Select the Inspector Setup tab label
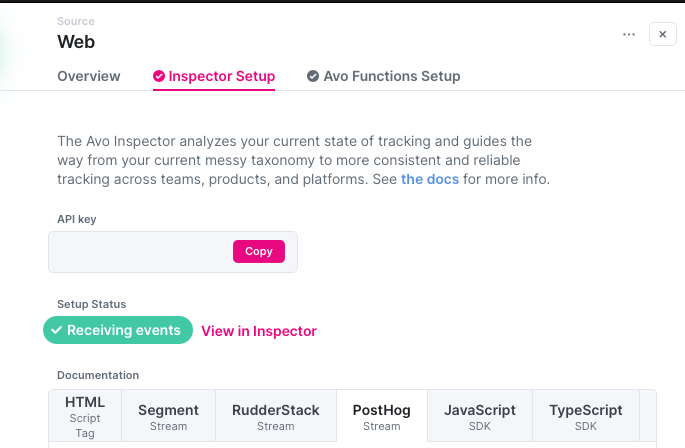This screenshot has height=448, width=685. click(x=222, y=76)
